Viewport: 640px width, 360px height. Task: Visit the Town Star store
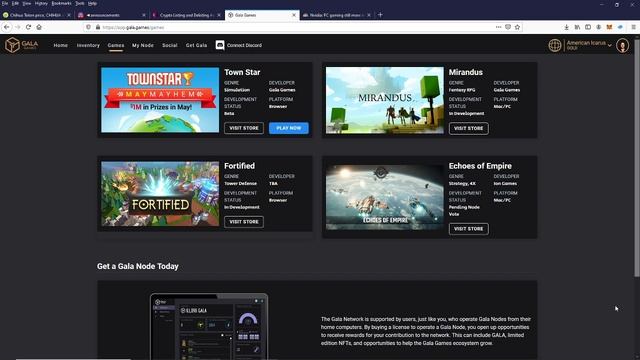(x=244, y=128)
